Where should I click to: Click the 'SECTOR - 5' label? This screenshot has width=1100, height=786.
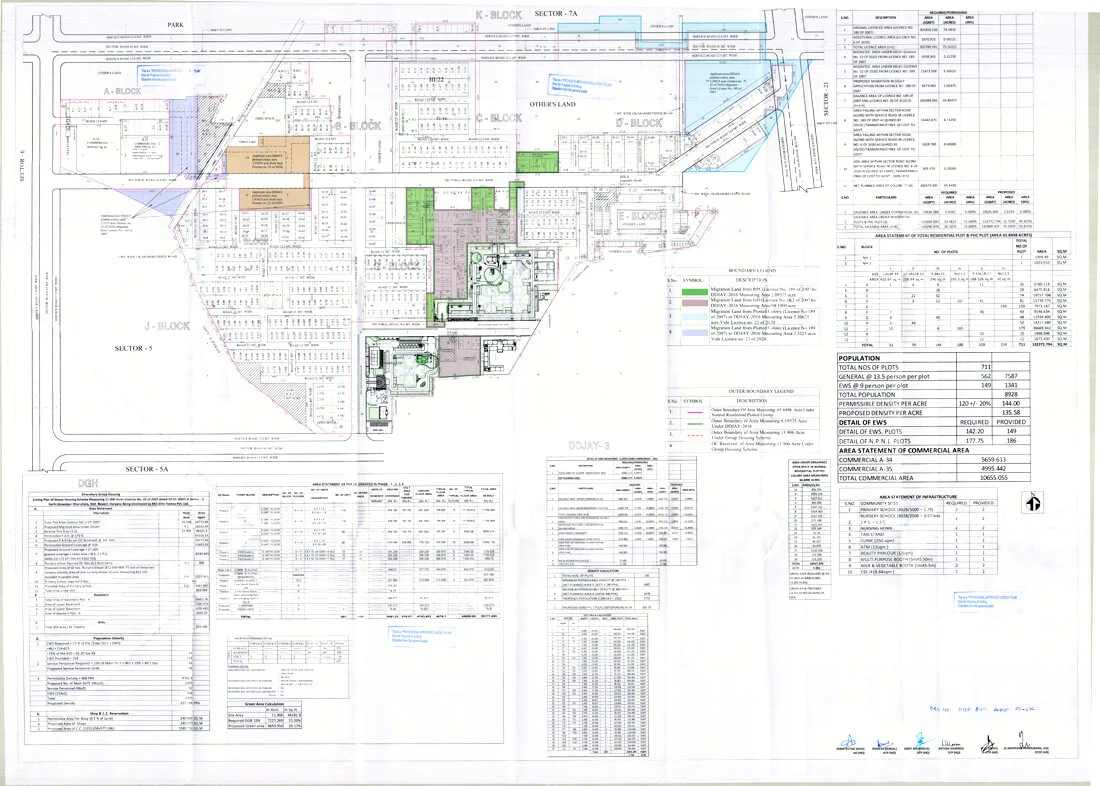coord(134,348)
